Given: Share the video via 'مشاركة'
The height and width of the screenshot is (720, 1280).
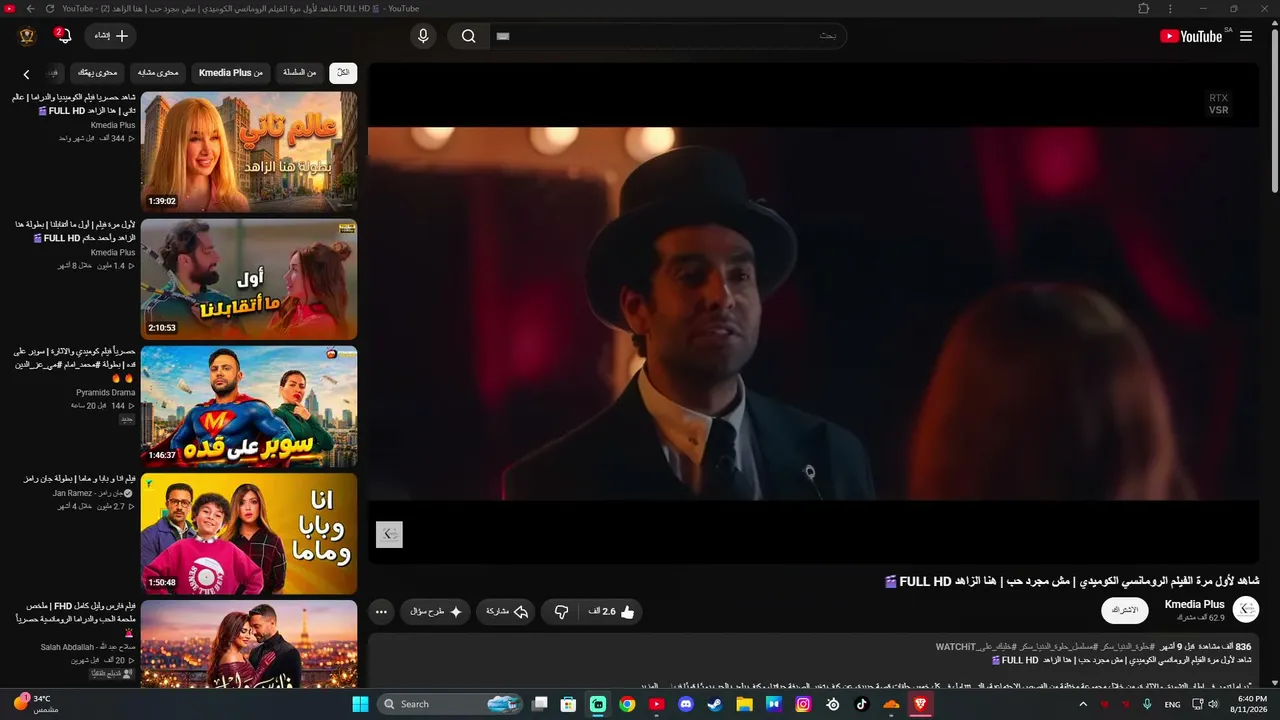Looking at the screenshot, I should [507, 612].
